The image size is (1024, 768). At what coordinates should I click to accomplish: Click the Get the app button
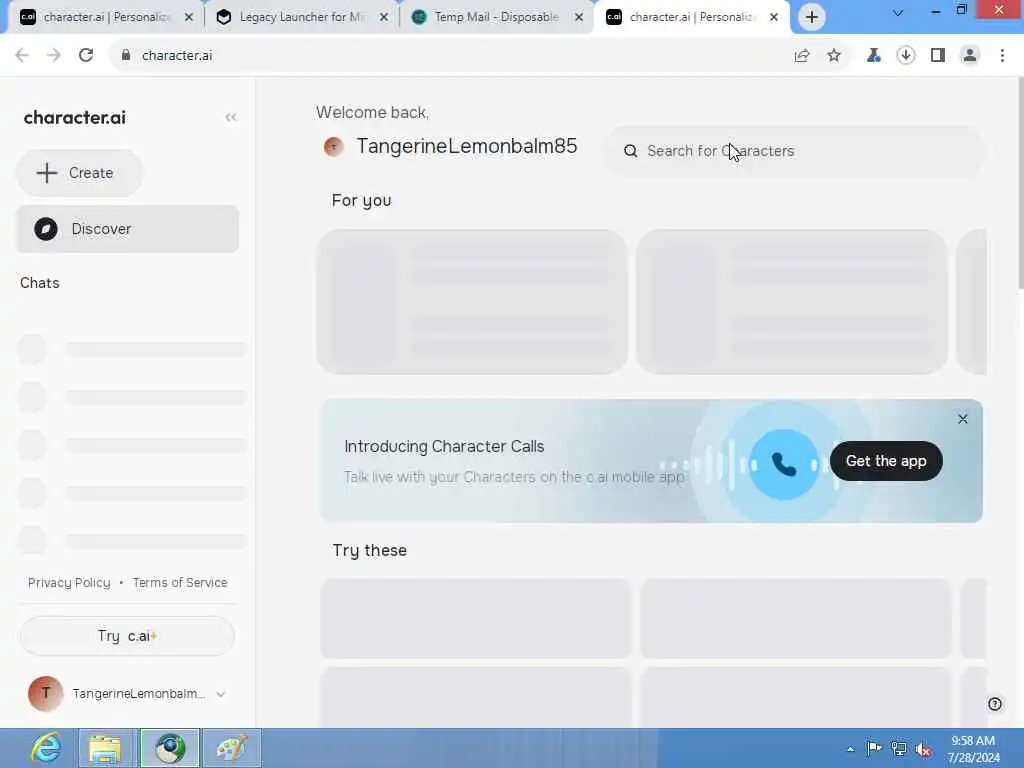coord(886,461)
